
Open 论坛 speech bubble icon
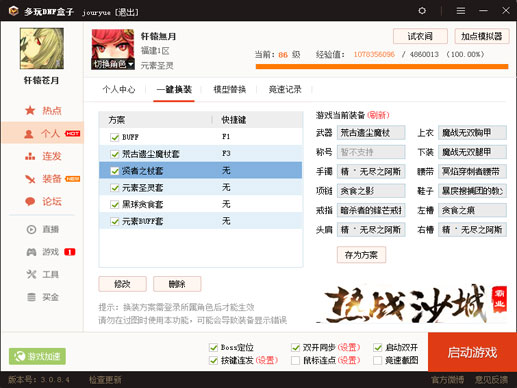click(30, 201)
